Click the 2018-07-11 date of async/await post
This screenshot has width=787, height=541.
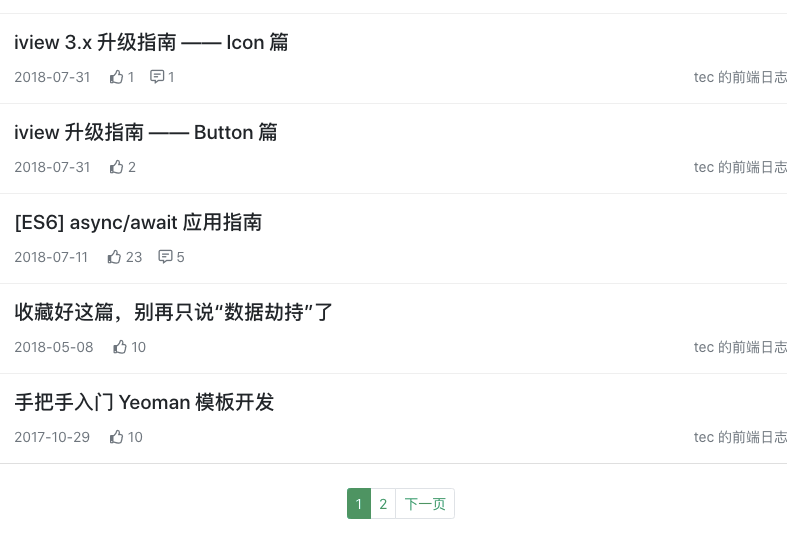pyautogui.click(x=51, y=257)
